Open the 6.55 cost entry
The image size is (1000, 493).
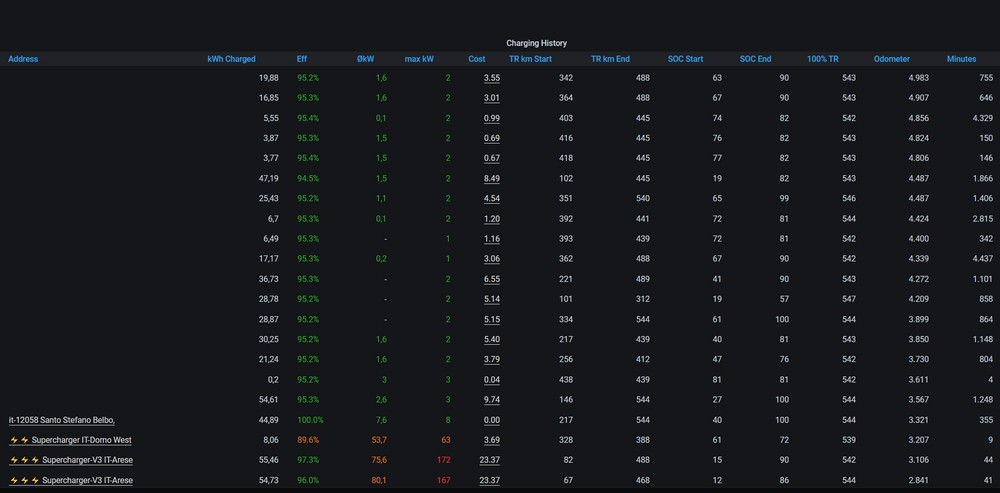click(491, 279)
